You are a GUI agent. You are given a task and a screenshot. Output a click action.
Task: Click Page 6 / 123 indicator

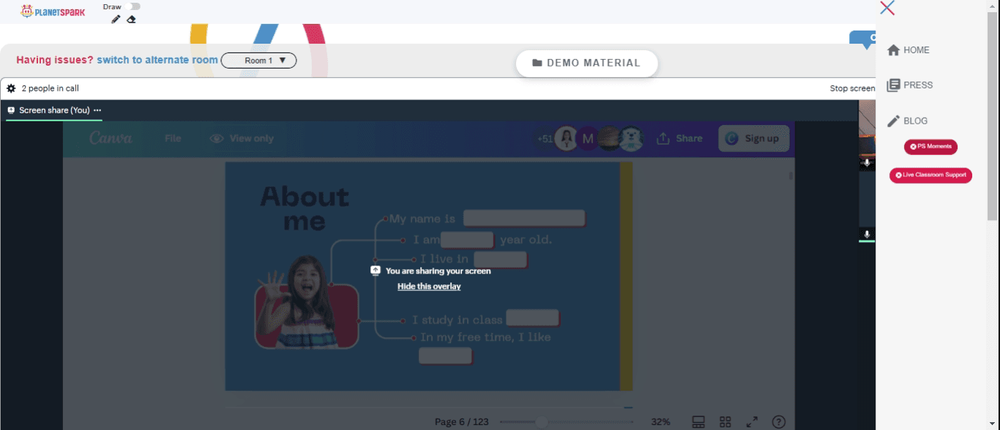click(462, 422)
